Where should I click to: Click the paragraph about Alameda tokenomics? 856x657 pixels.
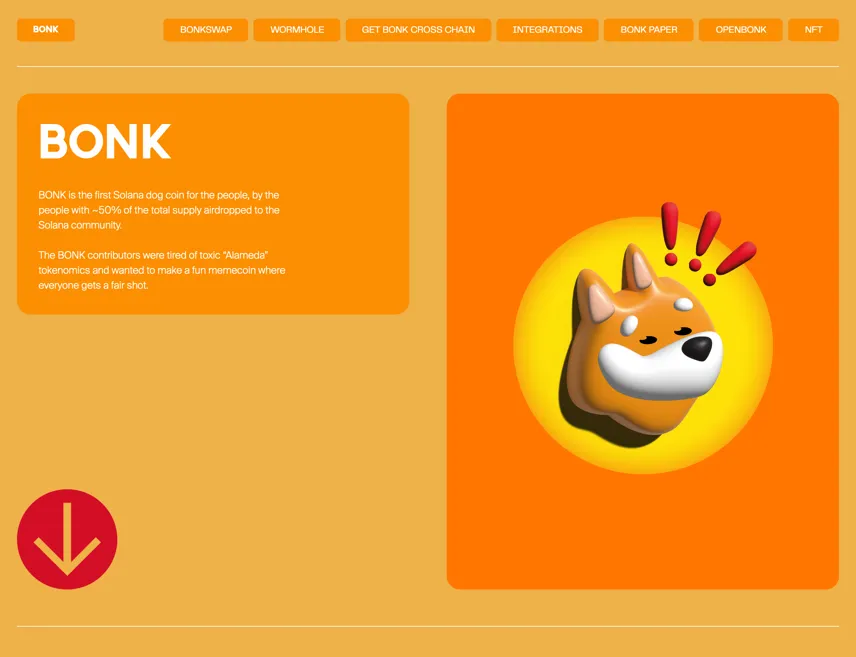[162, 270]
